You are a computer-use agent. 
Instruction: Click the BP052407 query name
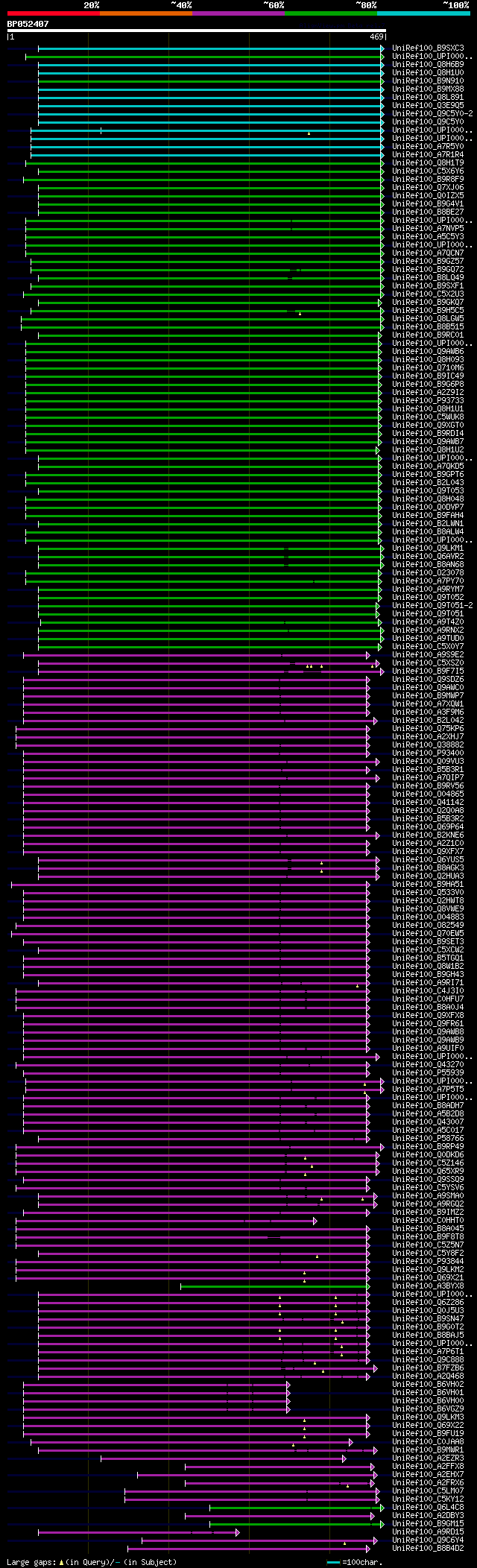pyautogui.click(x=28, y=24)
